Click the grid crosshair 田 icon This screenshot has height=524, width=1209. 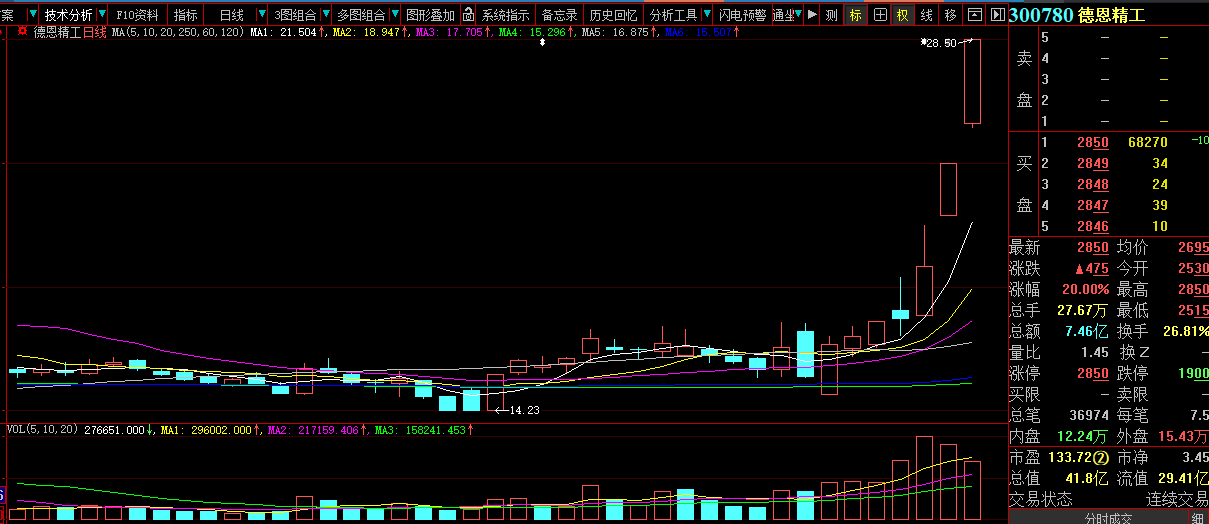(879, 15)
